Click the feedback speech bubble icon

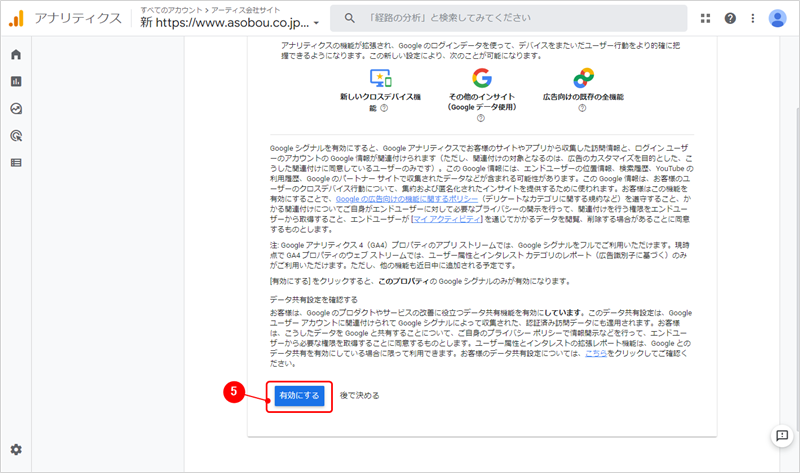pyautogui.click(x=782, y=436)
